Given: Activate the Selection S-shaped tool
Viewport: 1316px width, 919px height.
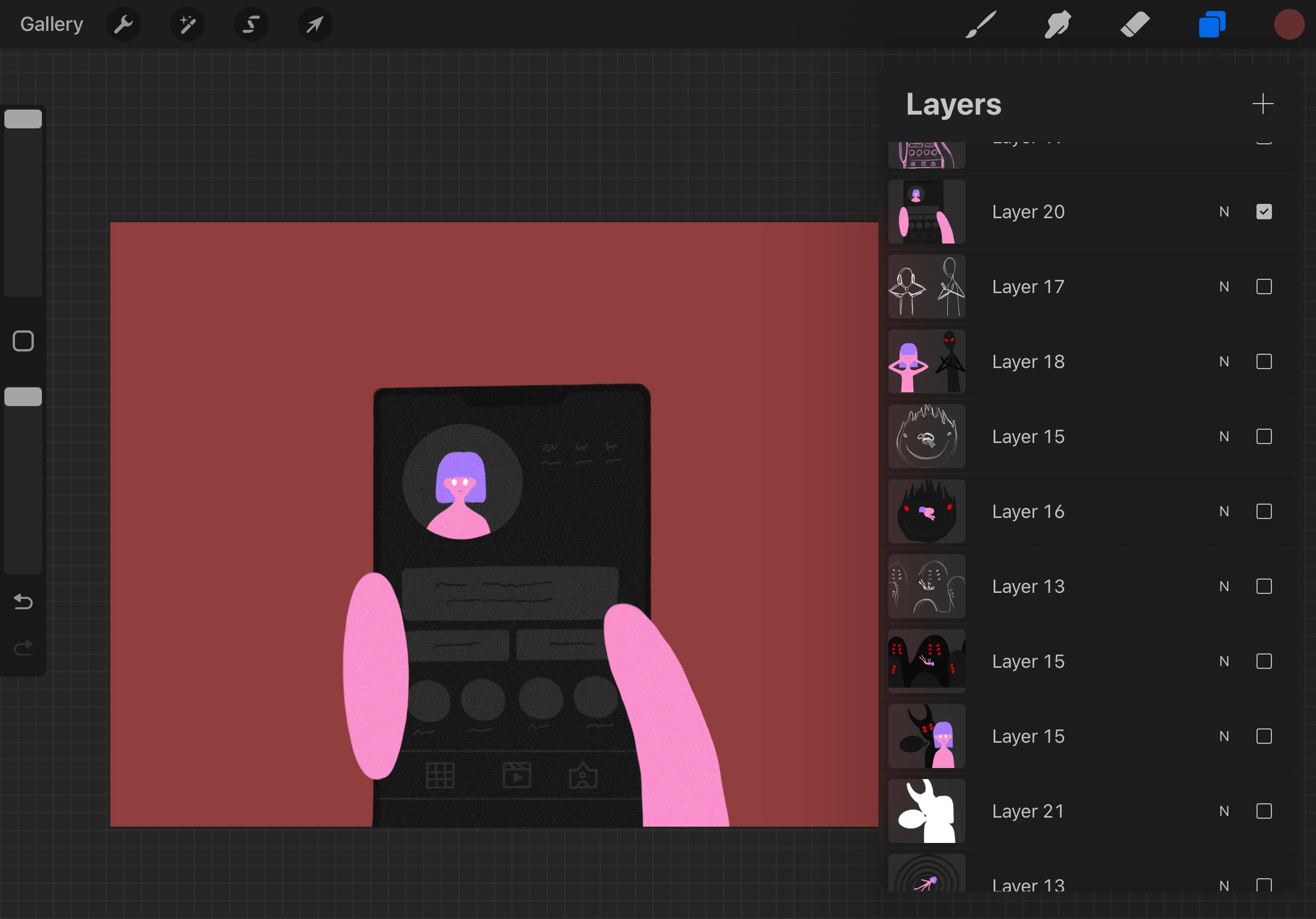Looking at the screenshot, I should coord(251,25).
